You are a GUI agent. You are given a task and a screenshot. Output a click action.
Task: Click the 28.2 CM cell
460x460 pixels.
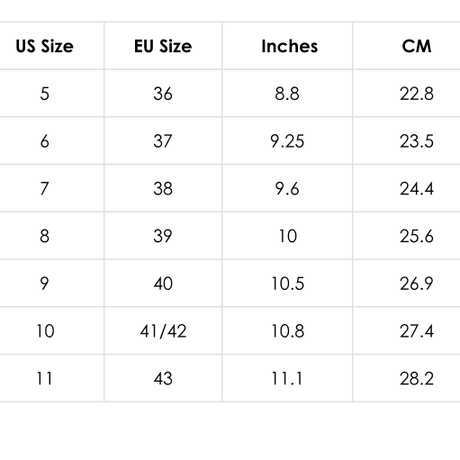[x=407, y=378]
